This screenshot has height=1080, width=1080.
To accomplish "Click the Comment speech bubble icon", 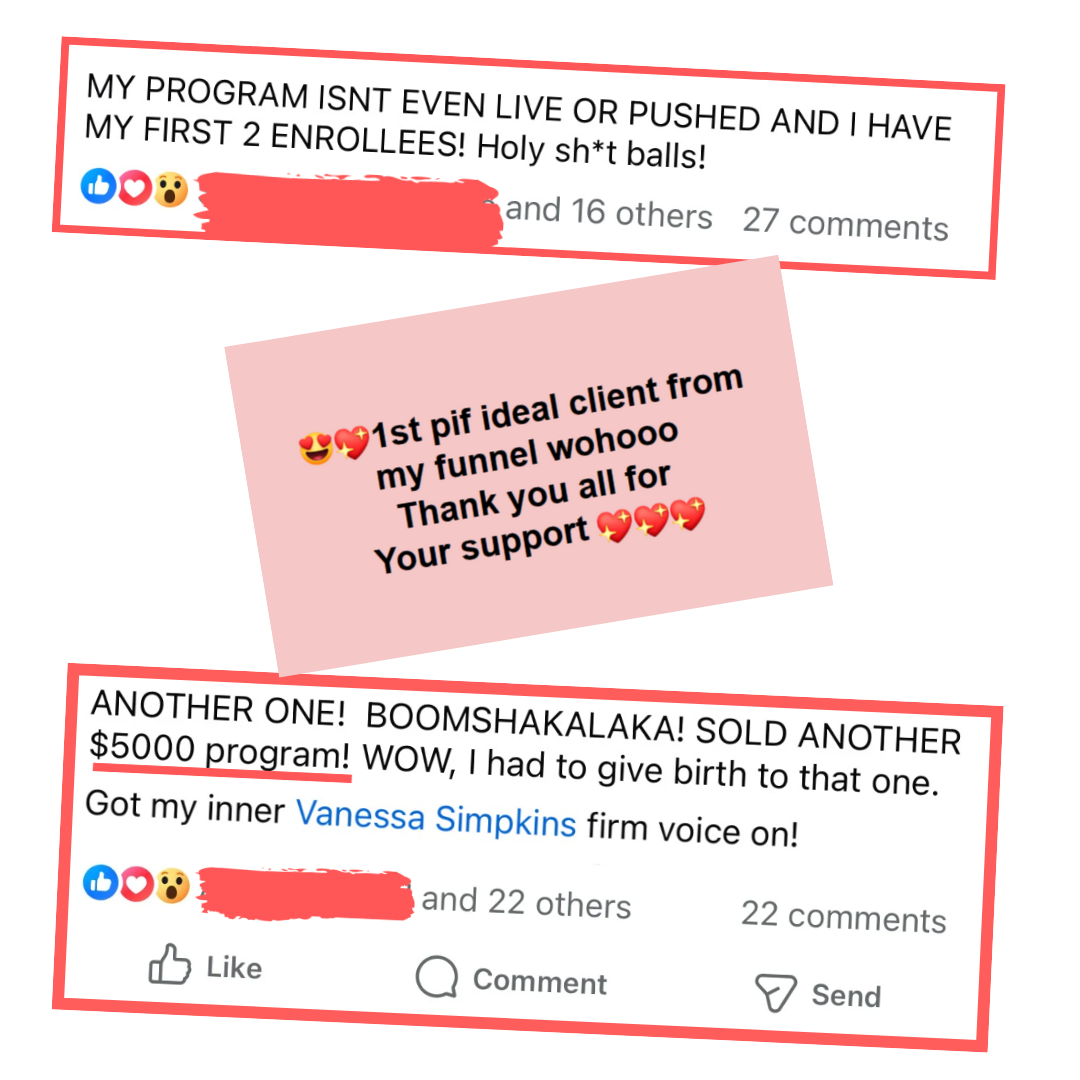I will point(437,976).
